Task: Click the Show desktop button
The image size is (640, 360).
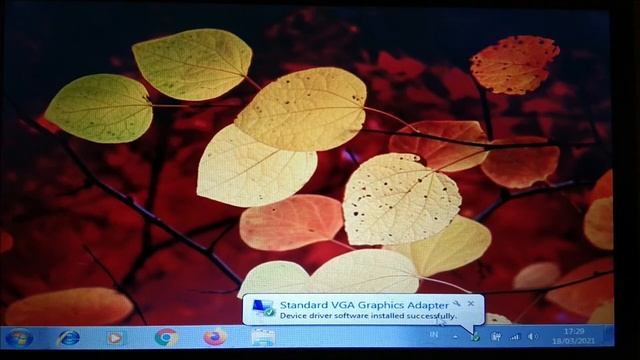Action: [x=609, y=336]
